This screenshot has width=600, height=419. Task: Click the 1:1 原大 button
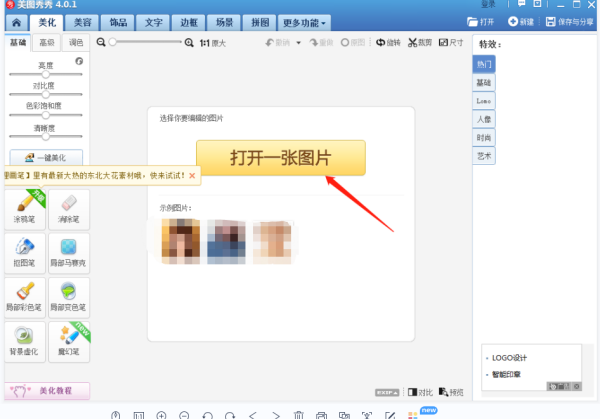pos(213,43)
